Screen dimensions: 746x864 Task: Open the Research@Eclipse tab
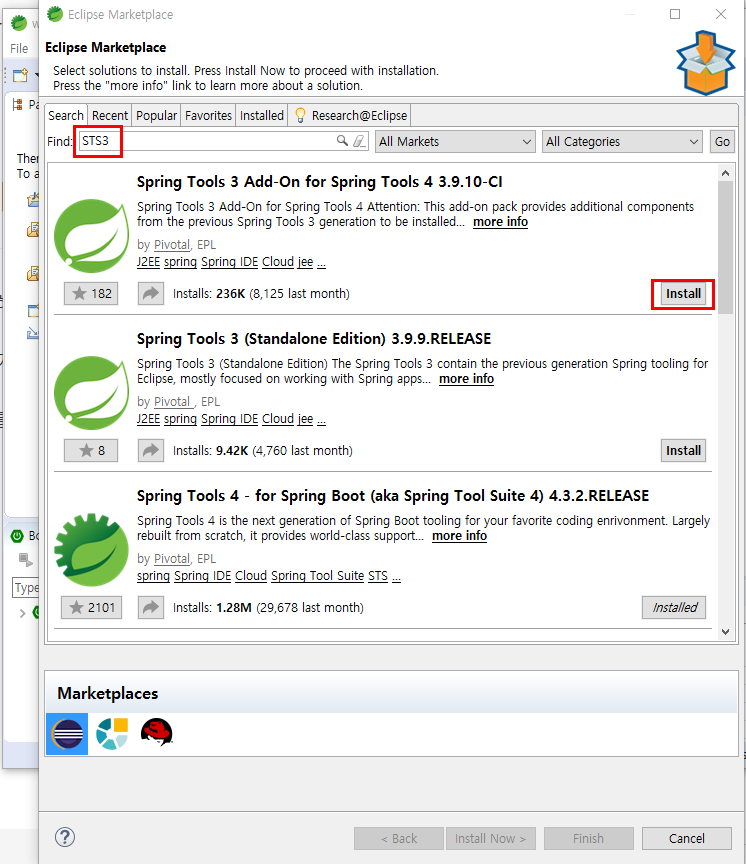351,115
